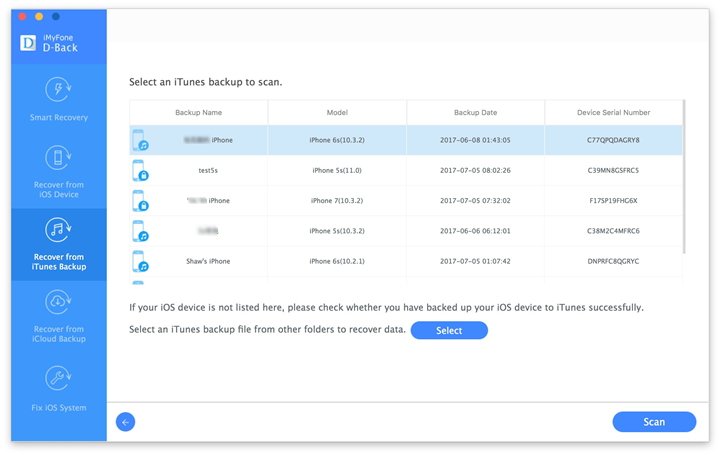The image size is (720, 455).
Task: Click the Recover from iCloud Backup label
Action: [59, 334]
